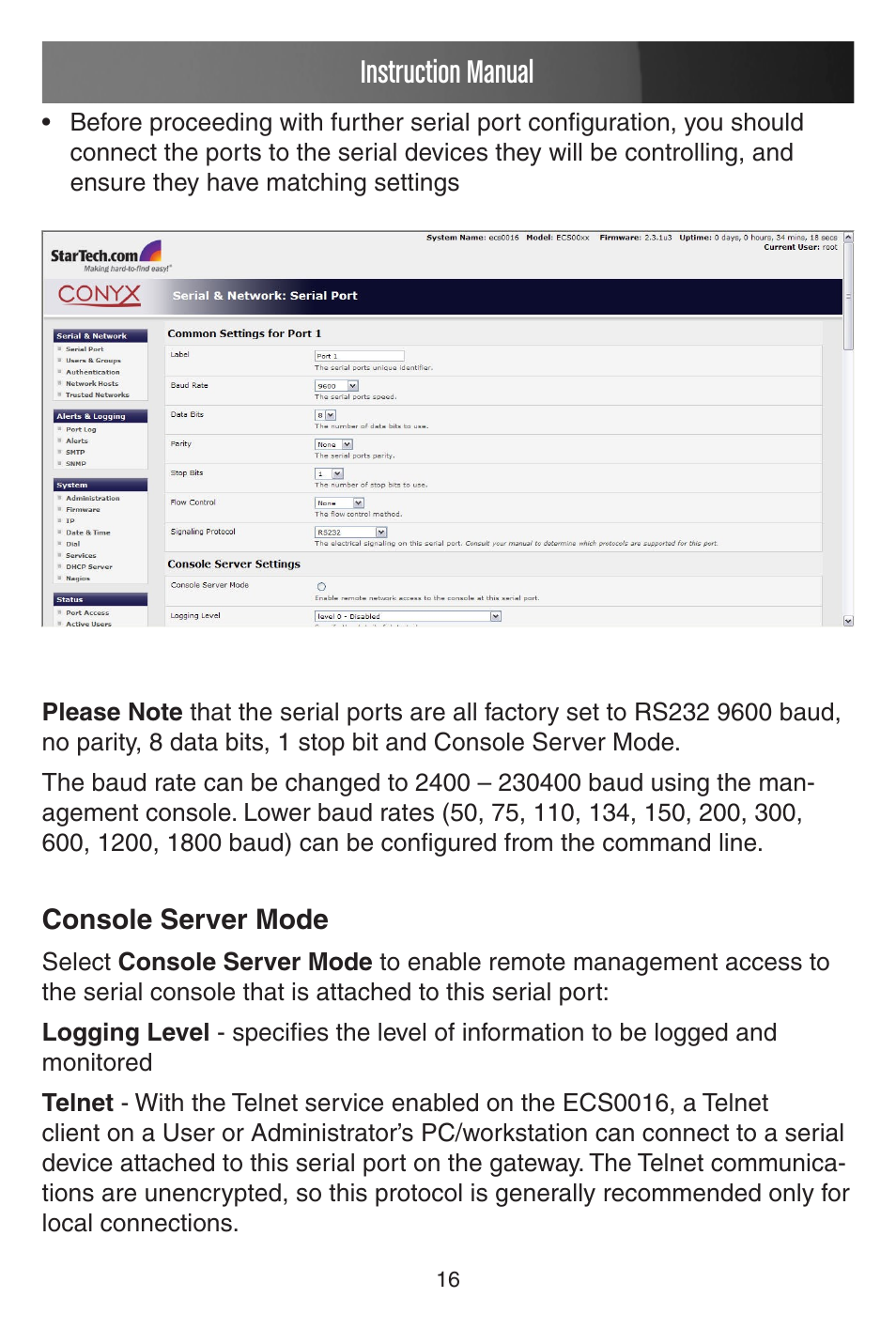Open the Firmware sidebar link
Viewport: 896px width, 1344px height.
(83, 509)
